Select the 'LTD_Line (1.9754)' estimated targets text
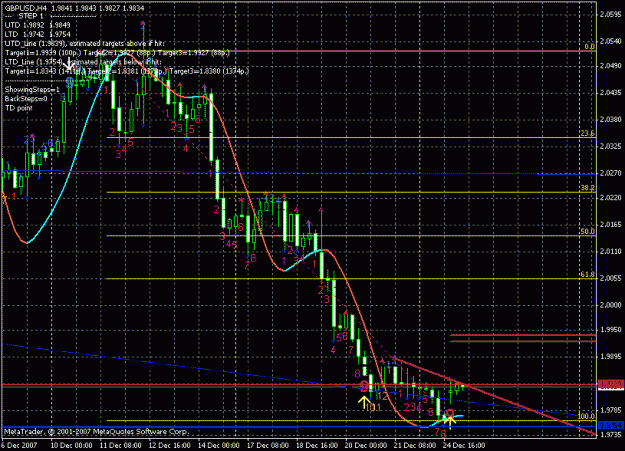The width and height of the screenshot is (625, 451). (x=83, y=62)
